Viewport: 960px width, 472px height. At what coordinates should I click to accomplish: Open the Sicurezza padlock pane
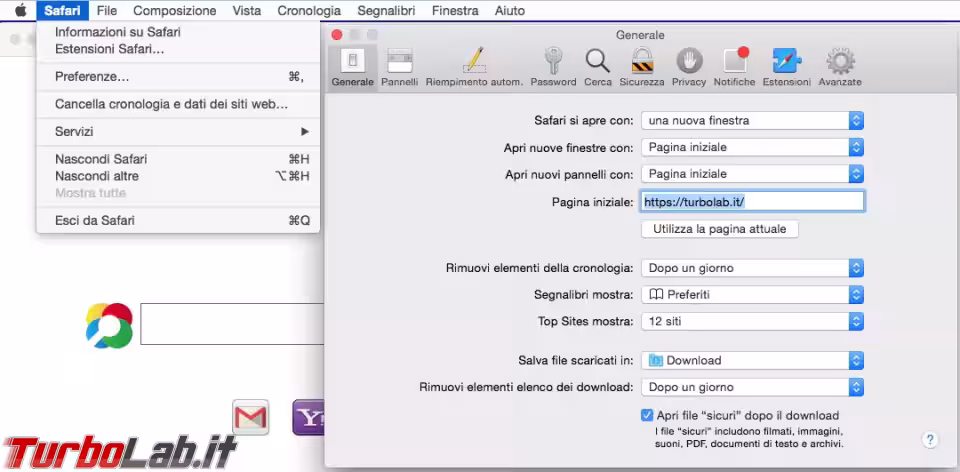pos(641,66)
